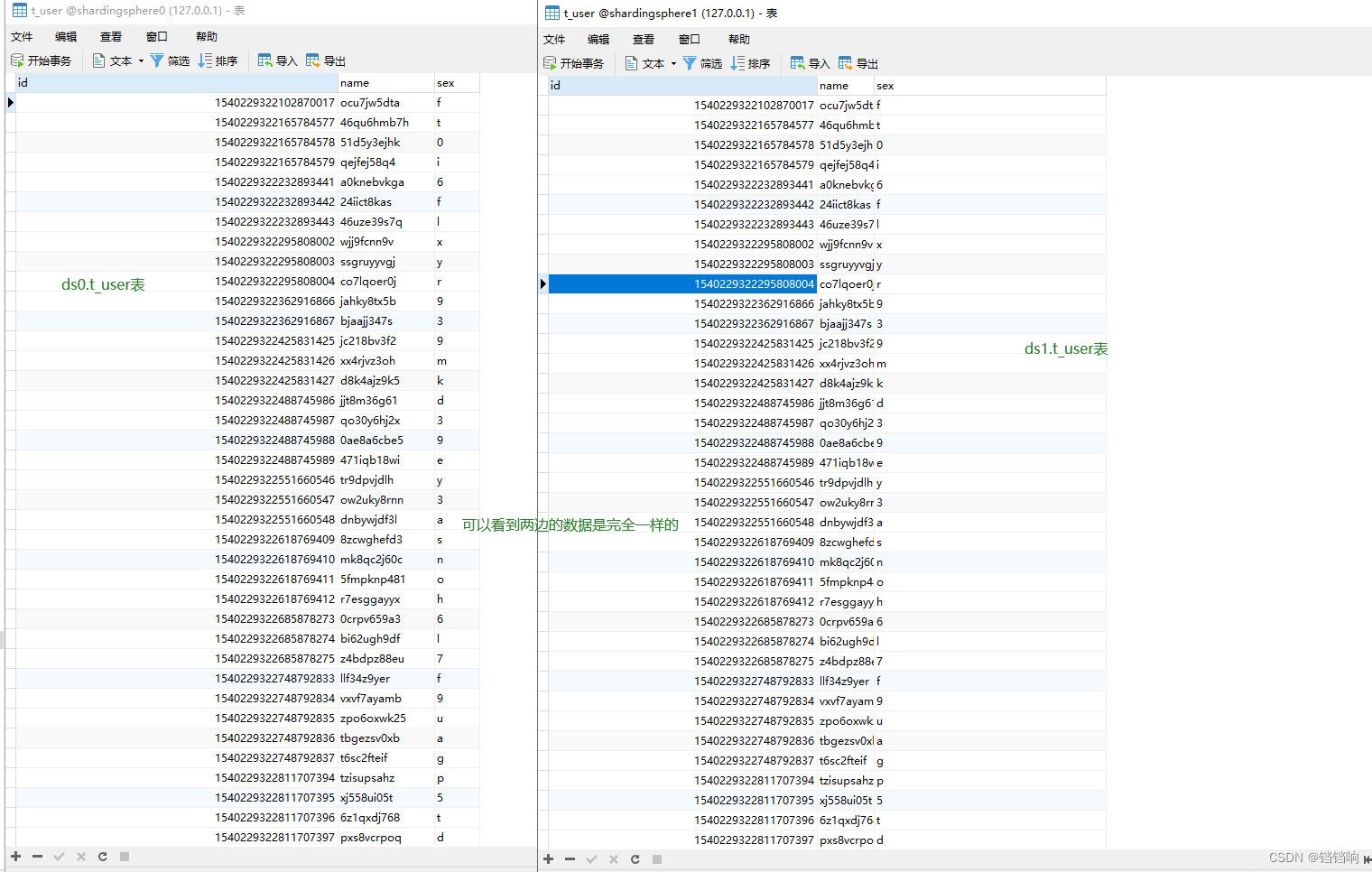This screenshot has width=1372, height=872.
Task: Open the 帮助 menu in shardingsphere1 window
Action: click(x=739, y=40)
